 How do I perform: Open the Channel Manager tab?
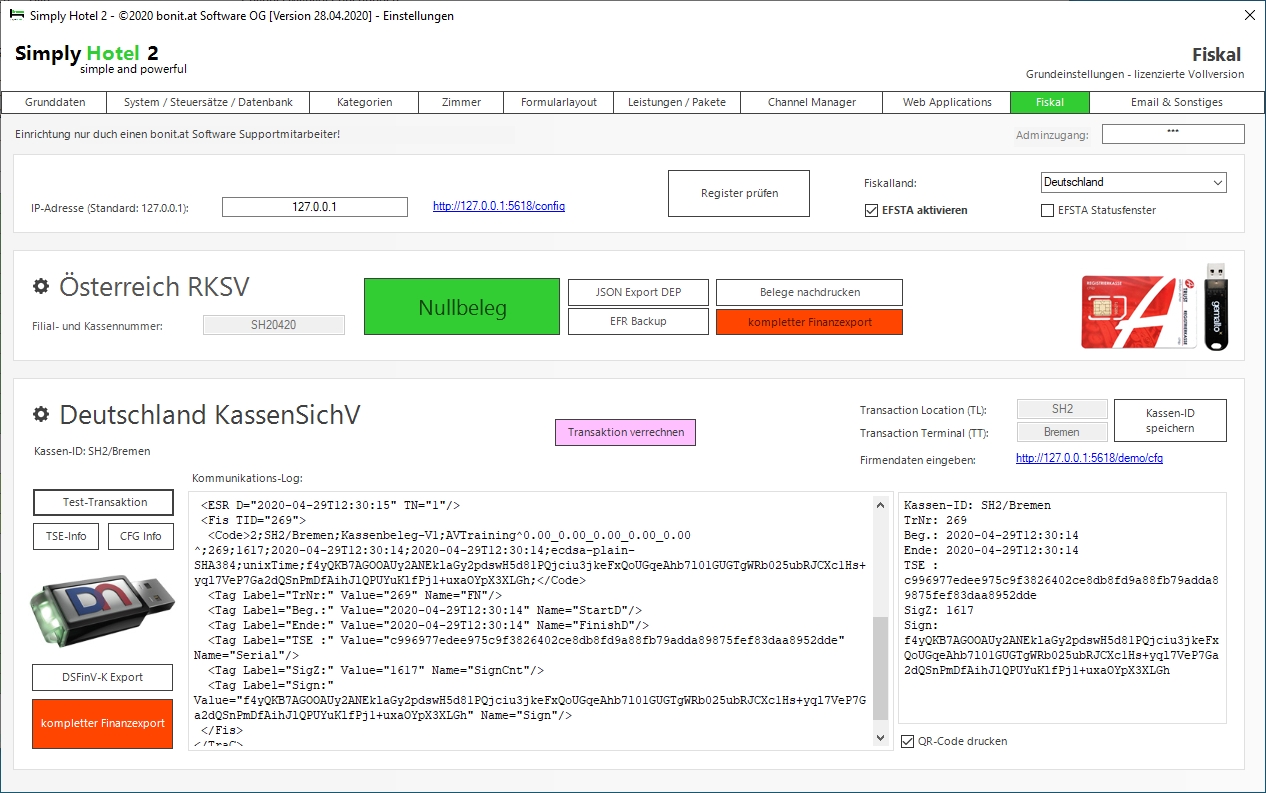(x=812, y=102)
